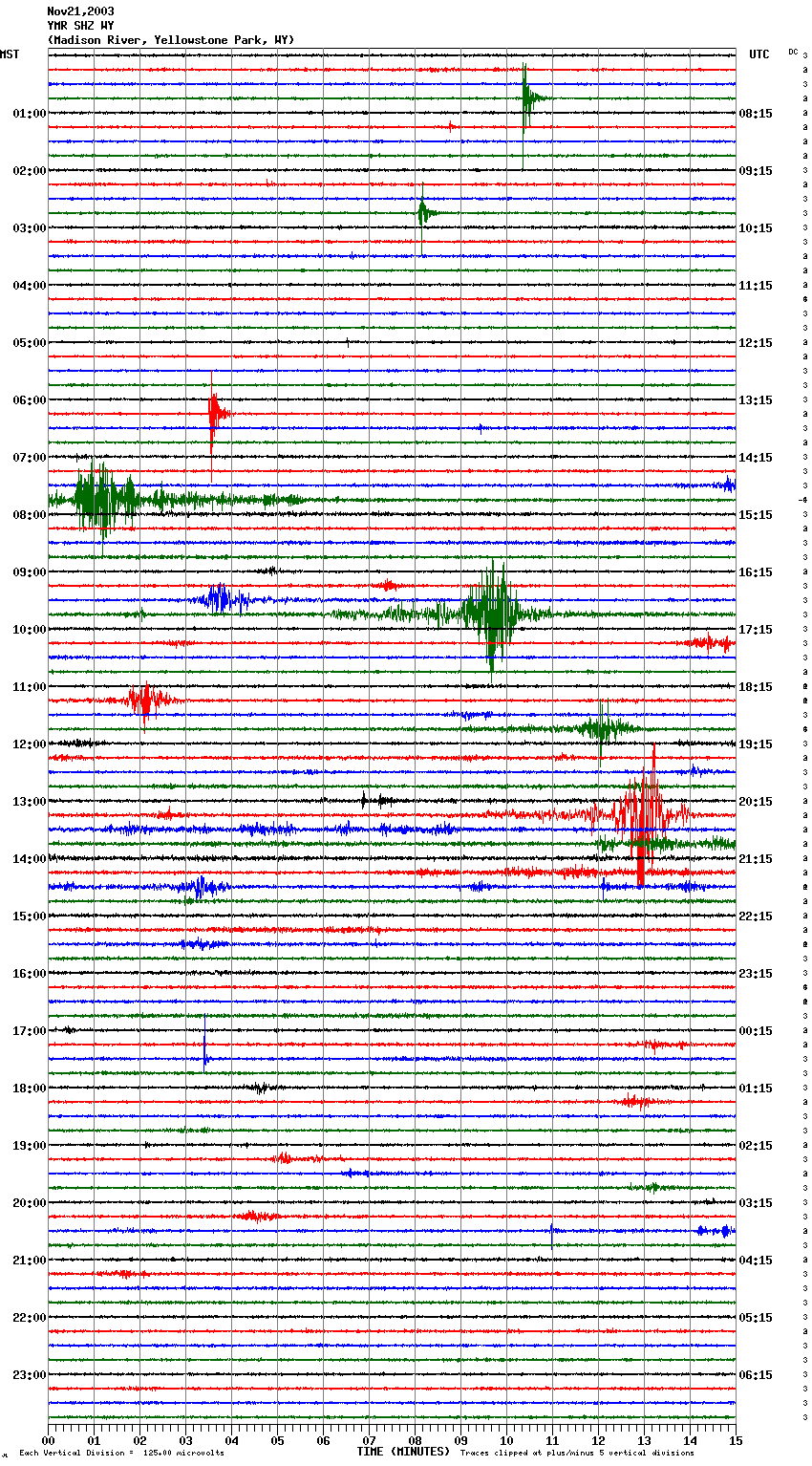This screenshot has height=1466, width=812.
Task: Click the Each Vertical Division 125.00 microvolts note
Action: coord(121,1454)
